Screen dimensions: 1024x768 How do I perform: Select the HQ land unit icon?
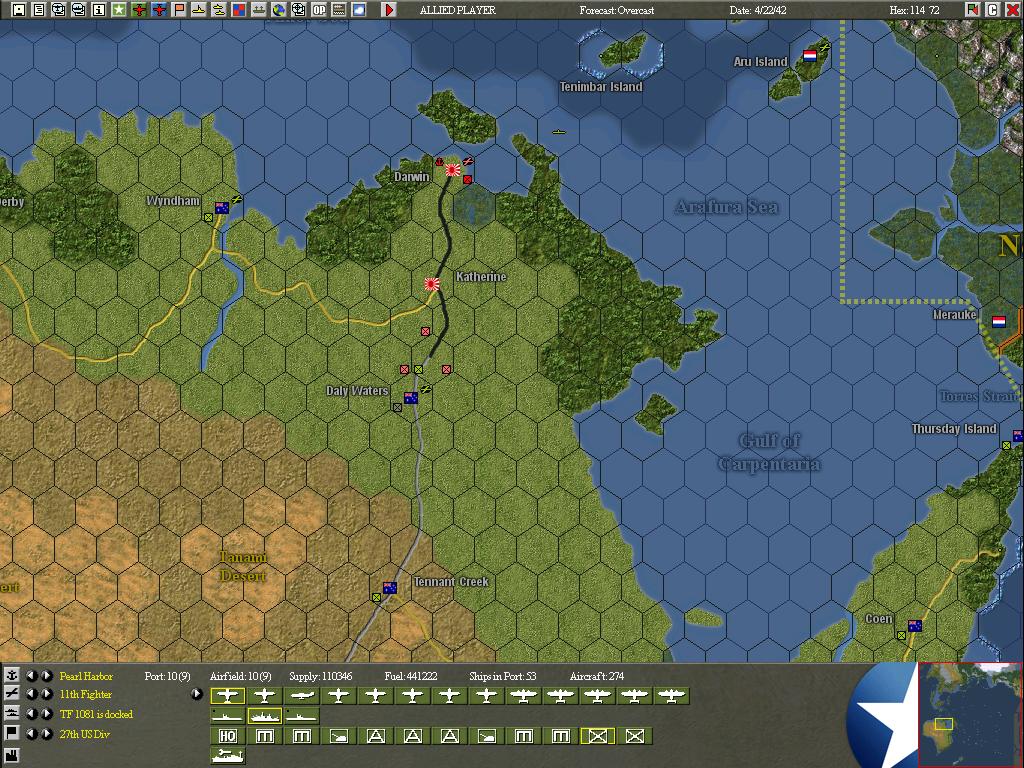coord(227,736)
